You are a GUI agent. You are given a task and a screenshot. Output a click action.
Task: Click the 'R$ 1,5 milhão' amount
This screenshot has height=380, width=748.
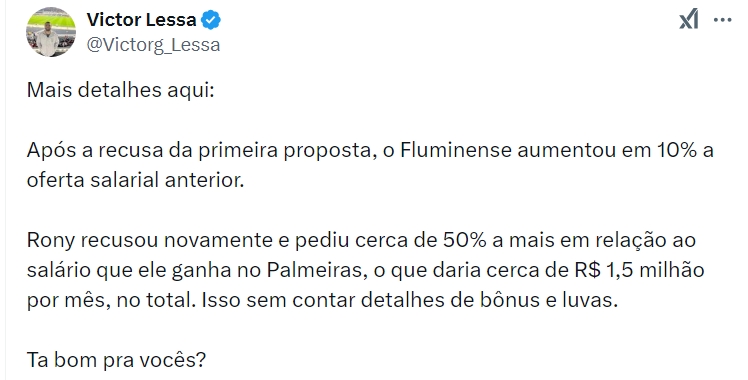[639, 270]
